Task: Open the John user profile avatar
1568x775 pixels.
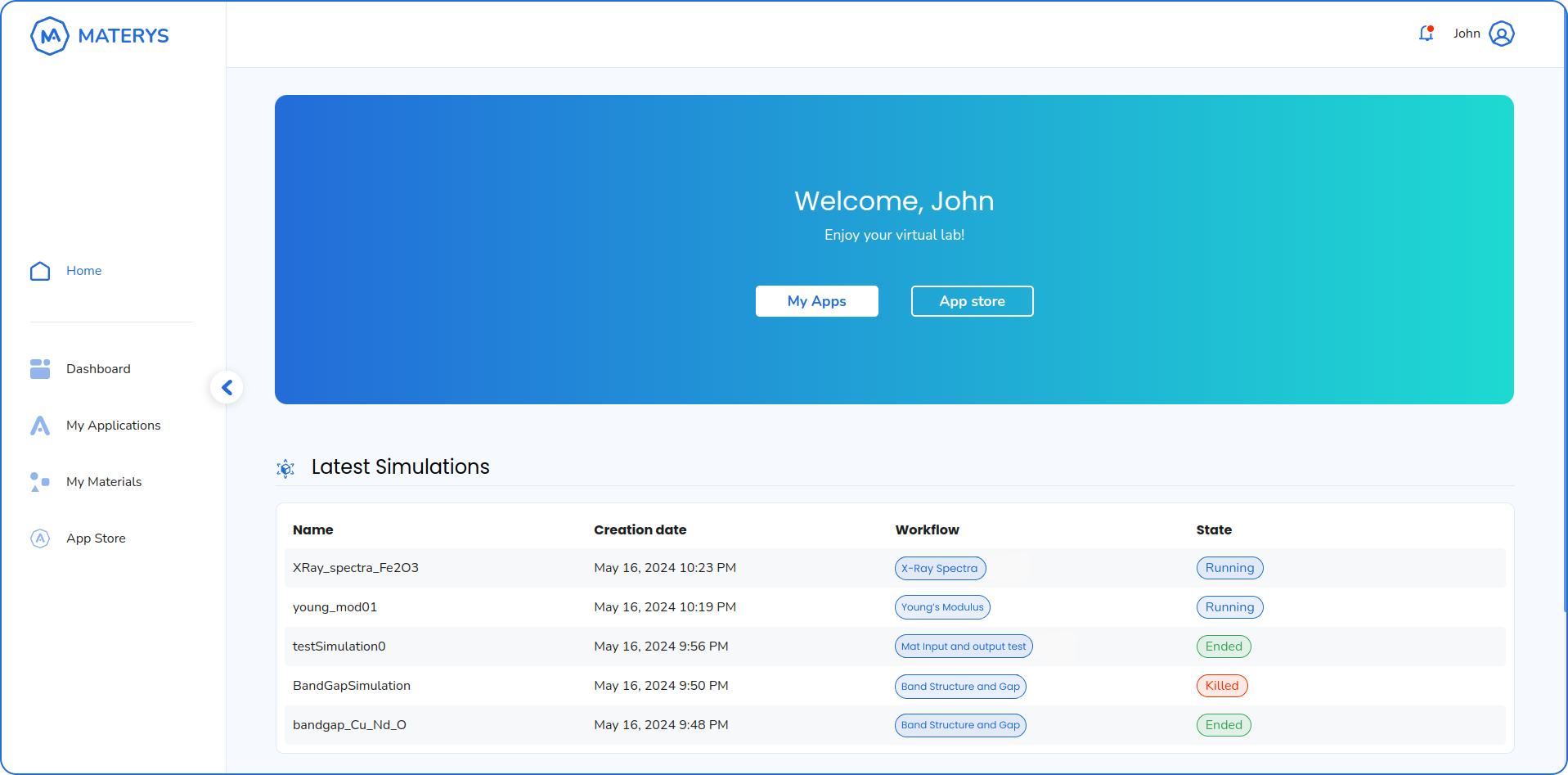Action: pyautogui.click(x=1501, y=34)
